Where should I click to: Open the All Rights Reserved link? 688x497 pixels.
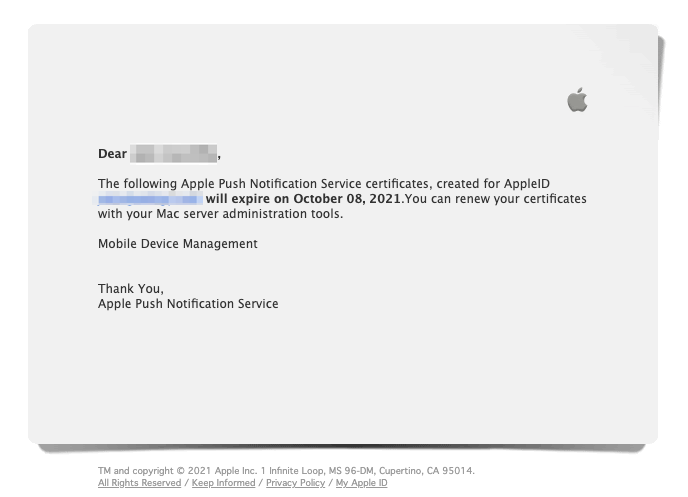point(139,483)
